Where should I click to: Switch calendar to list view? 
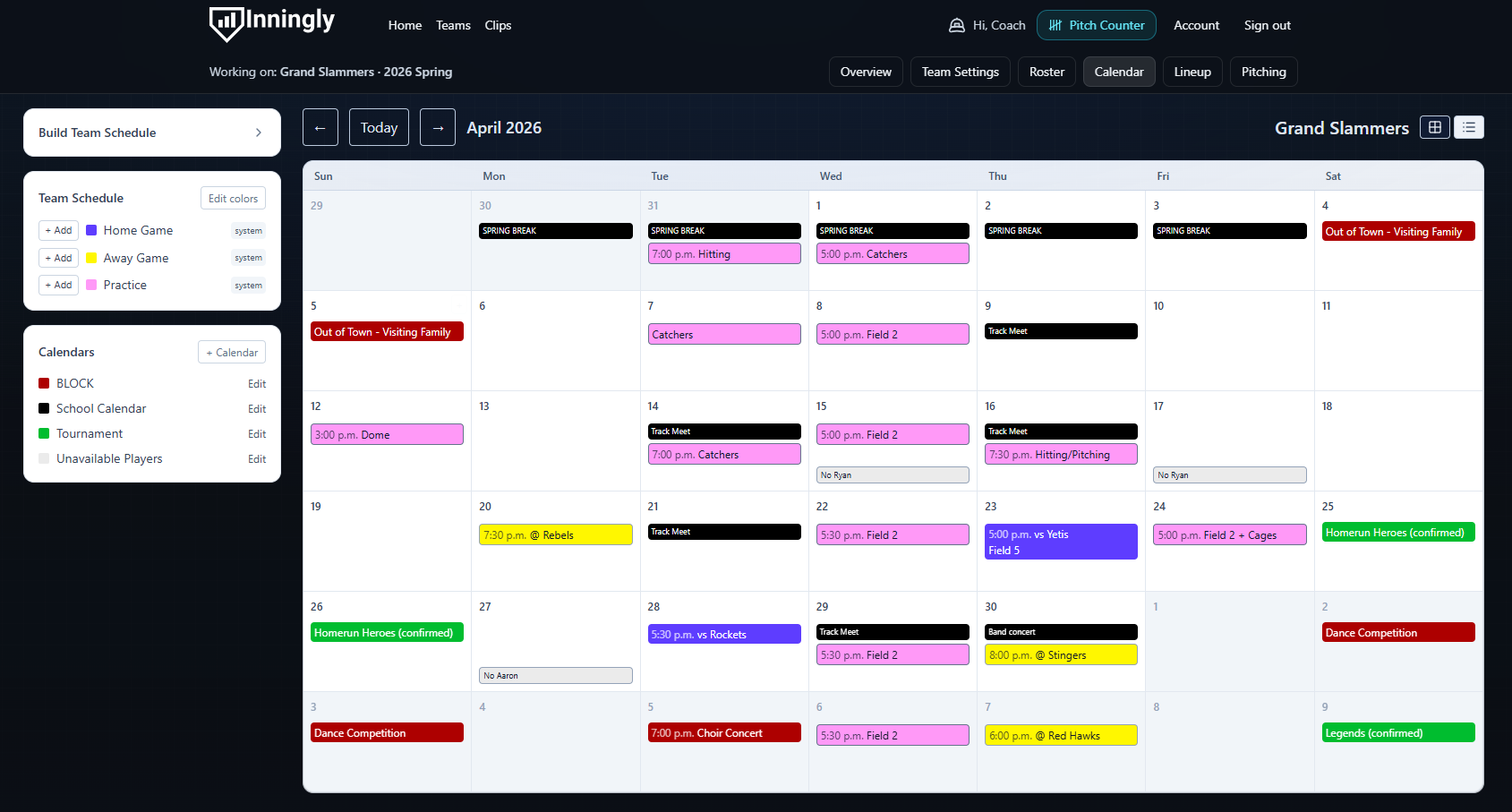[1468, 127]
